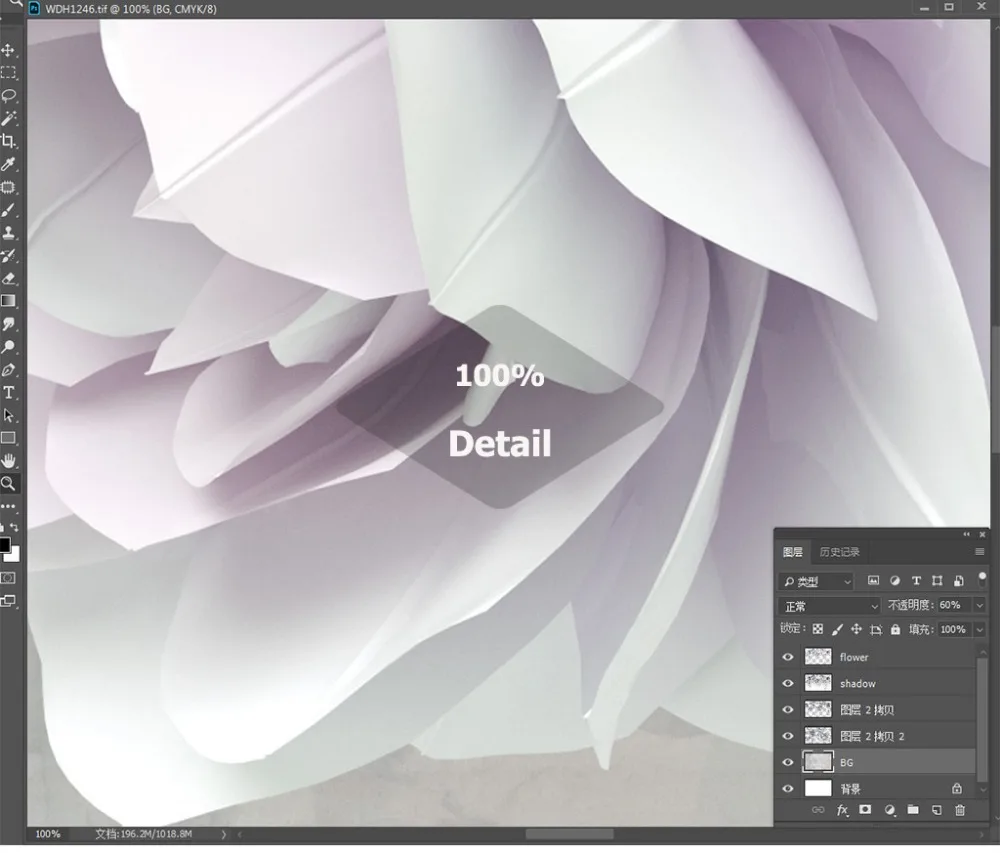
Task: Select the Rectangular Marquee tool
Action: point(8,73)
